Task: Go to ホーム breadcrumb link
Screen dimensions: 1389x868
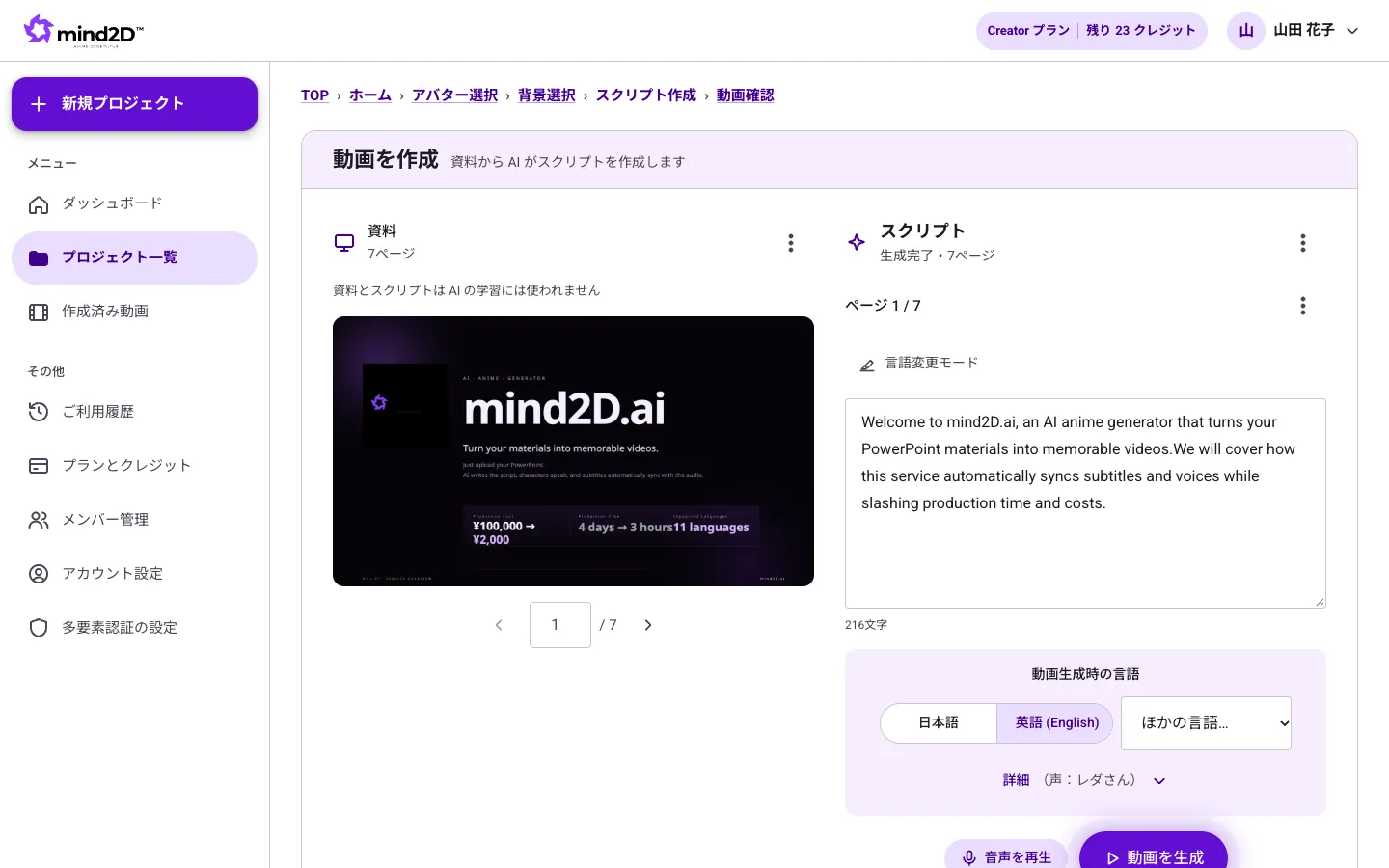Action: point(370,95)
